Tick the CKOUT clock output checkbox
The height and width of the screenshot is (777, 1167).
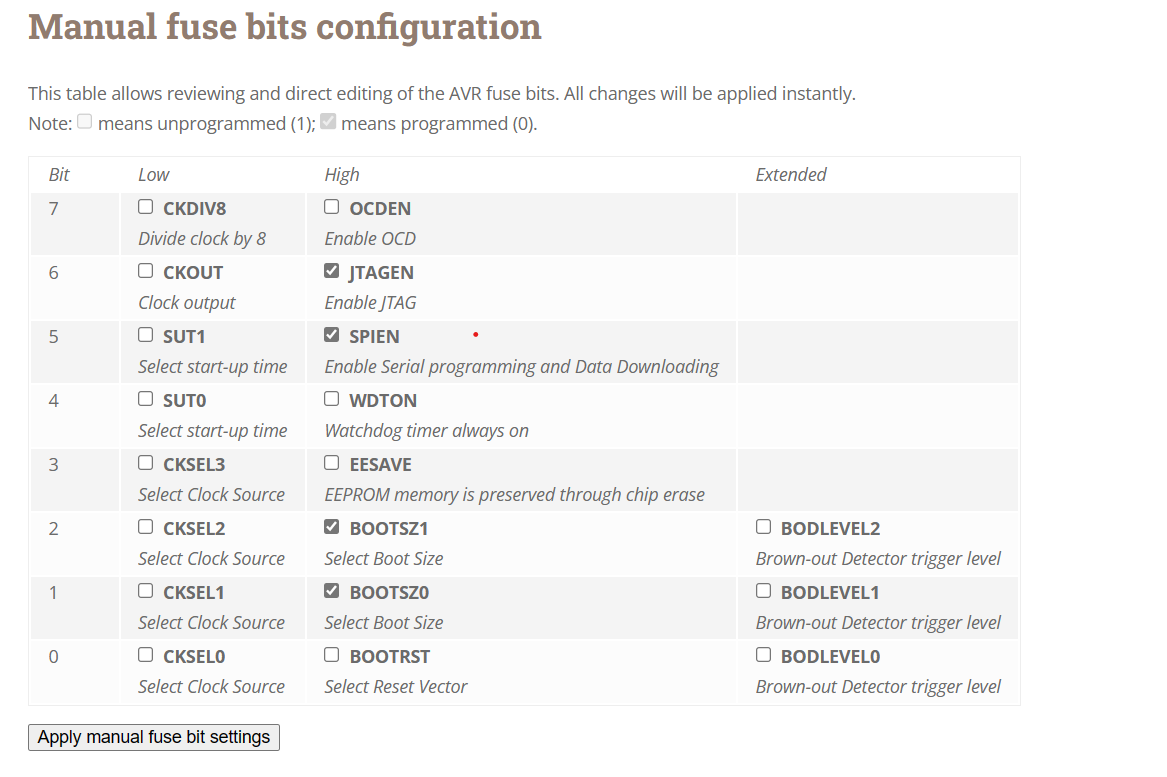point(146,271)
